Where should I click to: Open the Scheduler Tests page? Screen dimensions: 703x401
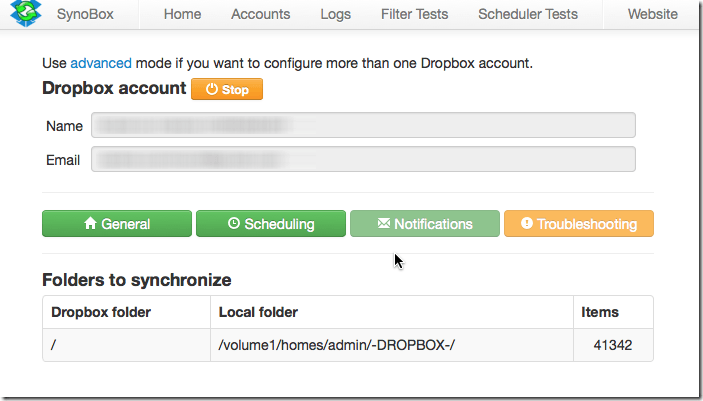(x=528, y=14)
